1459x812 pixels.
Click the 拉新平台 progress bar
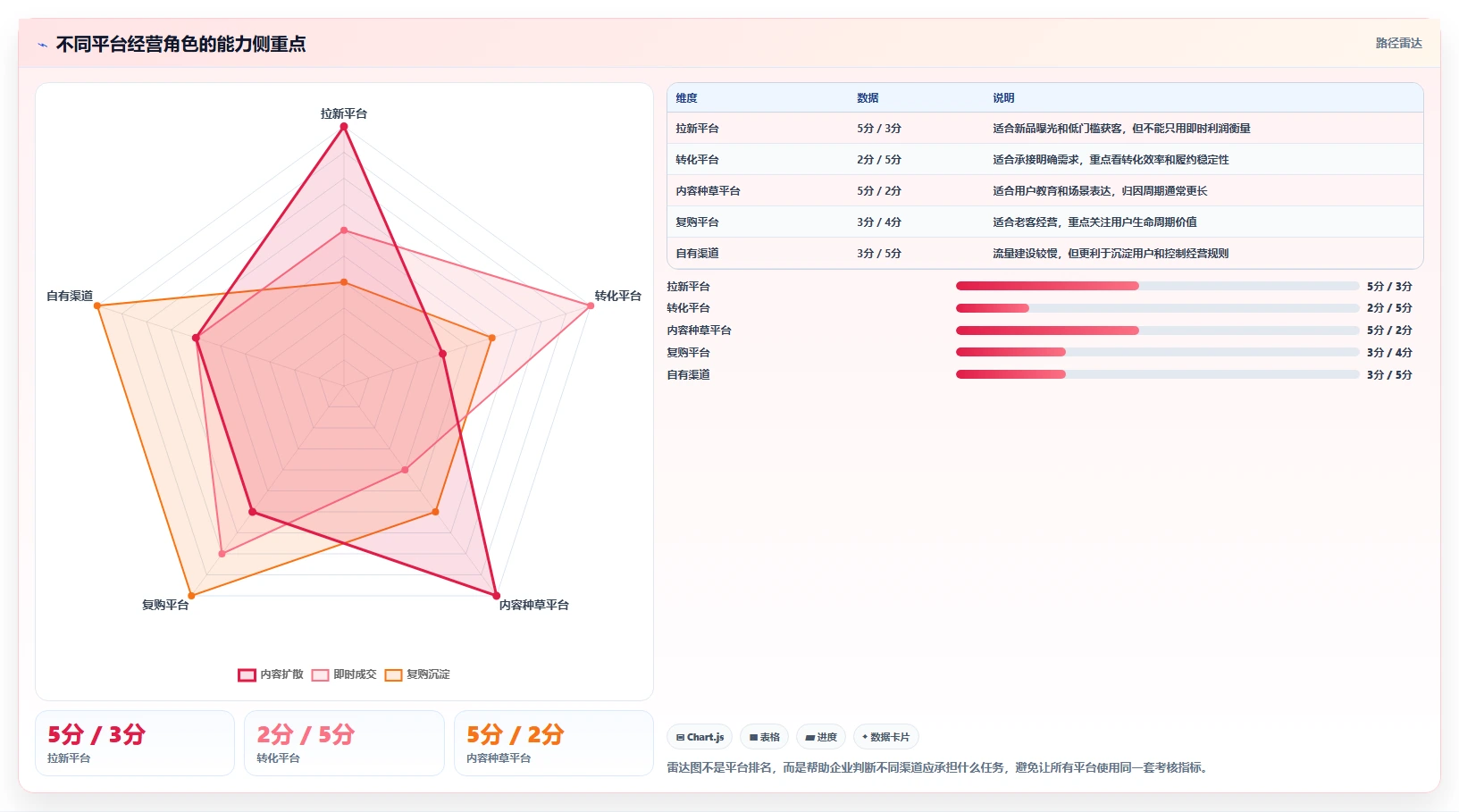point(1157,286)
